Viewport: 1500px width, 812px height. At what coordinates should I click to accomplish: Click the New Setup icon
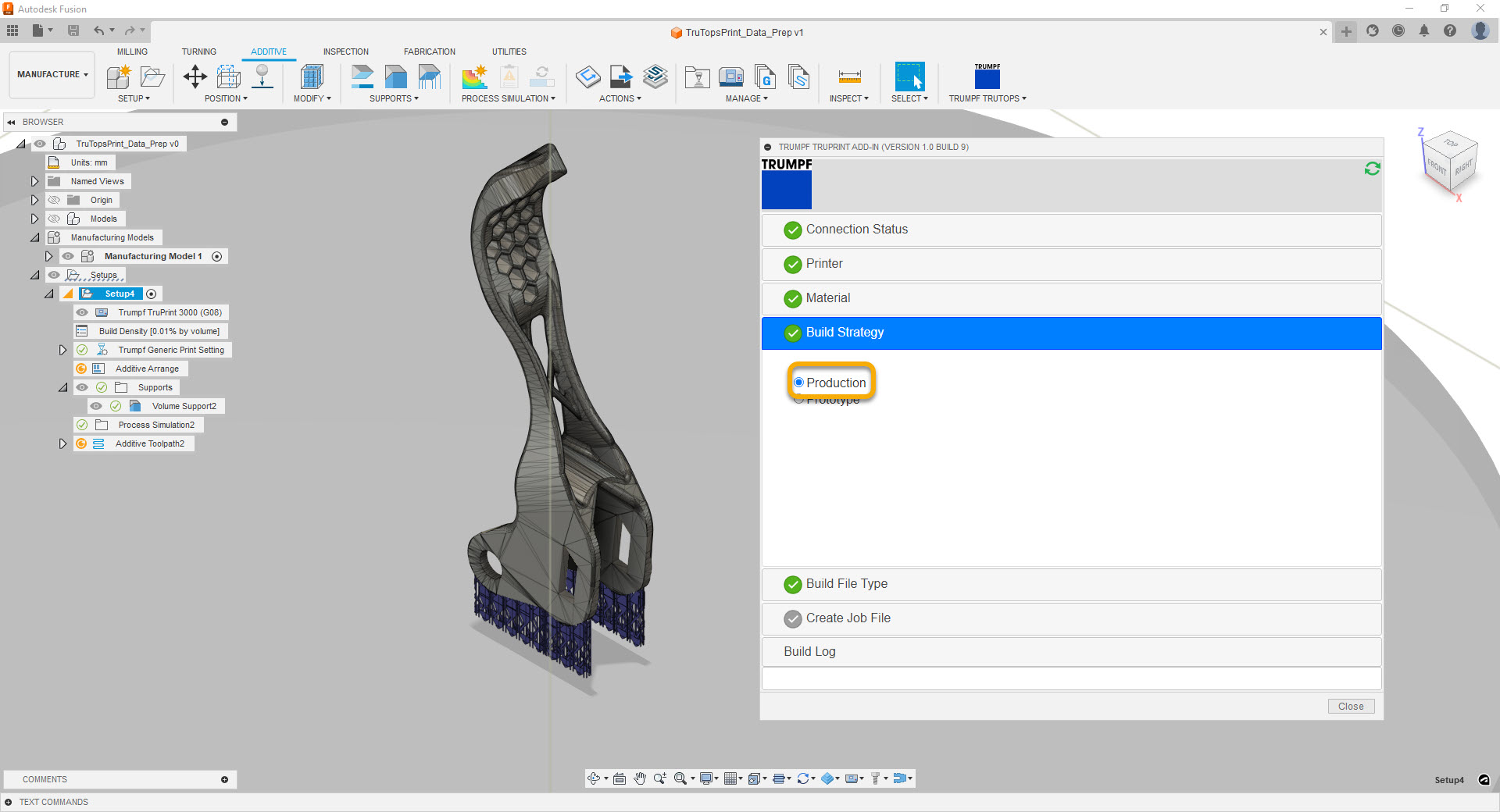(119, 77)
